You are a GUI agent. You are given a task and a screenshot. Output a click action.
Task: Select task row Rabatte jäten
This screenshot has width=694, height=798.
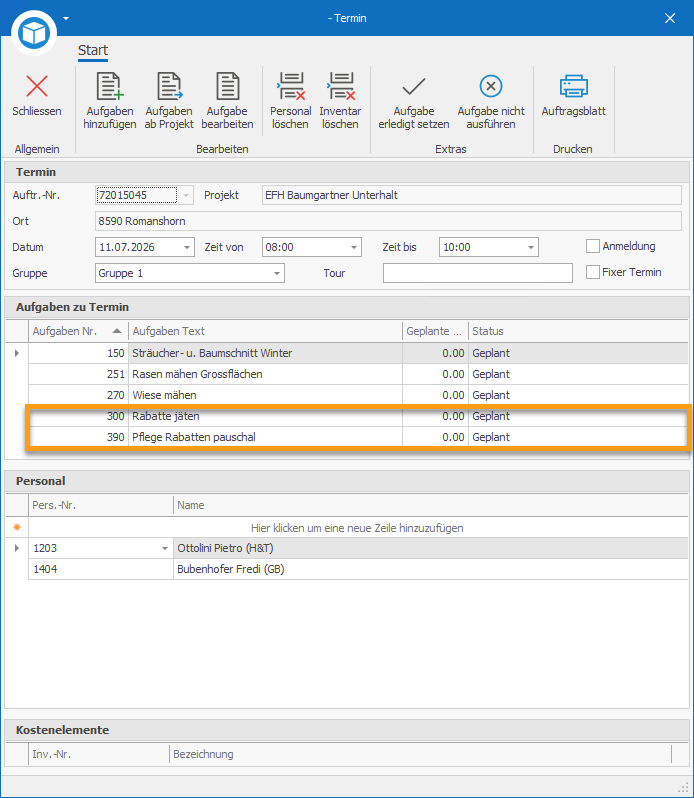[x=358, y=416]
